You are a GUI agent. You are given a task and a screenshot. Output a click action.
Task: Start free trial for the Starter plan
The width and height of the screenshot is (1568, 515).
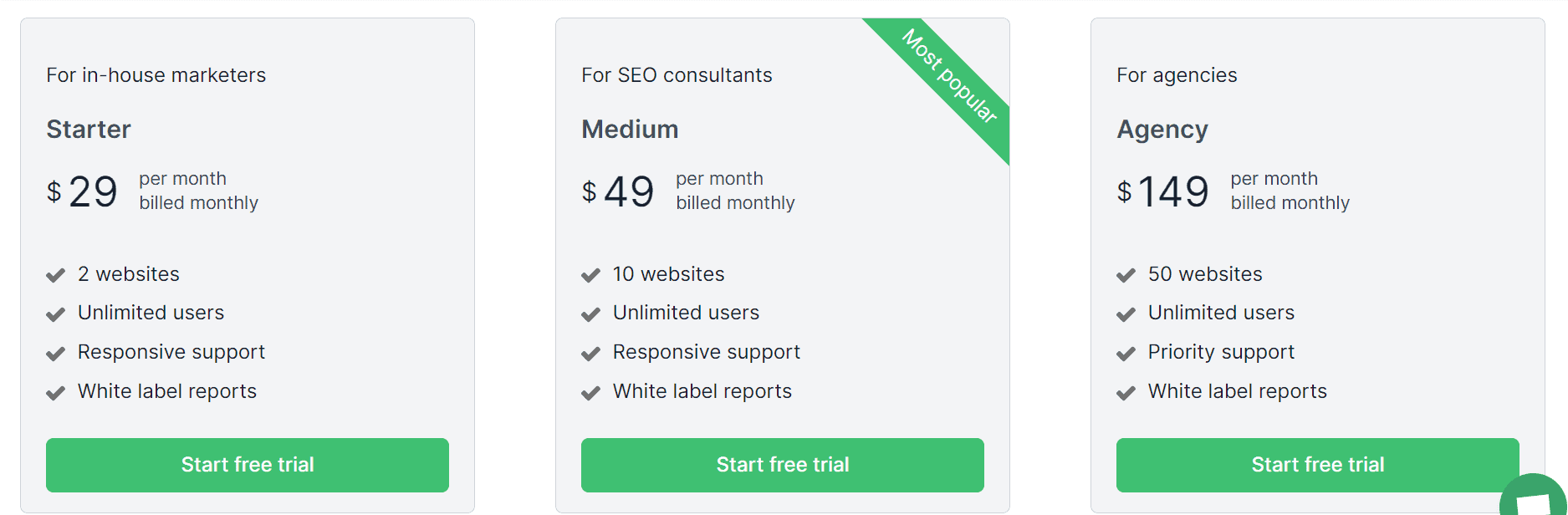[x=248, y=465]
